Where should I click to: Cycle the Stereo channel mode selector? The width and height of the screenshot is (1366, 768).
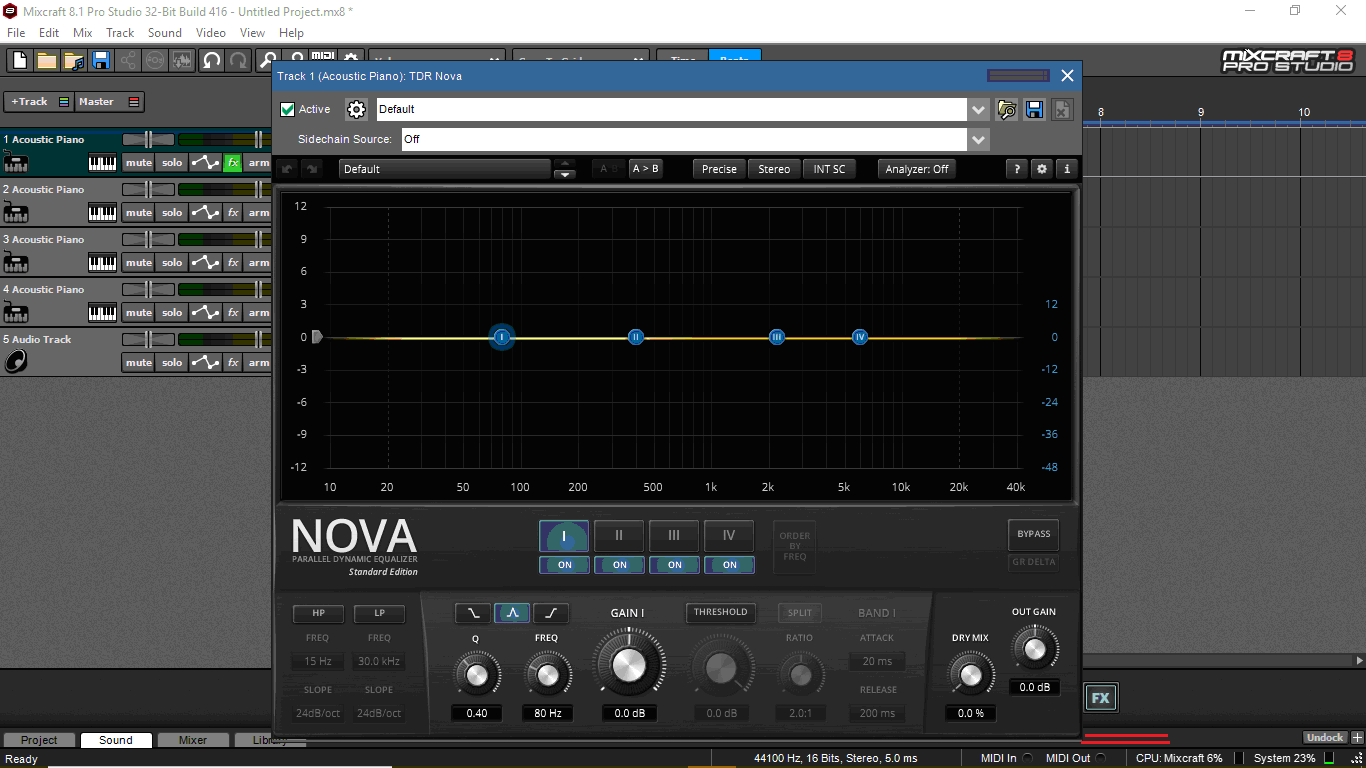coord(774,169)
